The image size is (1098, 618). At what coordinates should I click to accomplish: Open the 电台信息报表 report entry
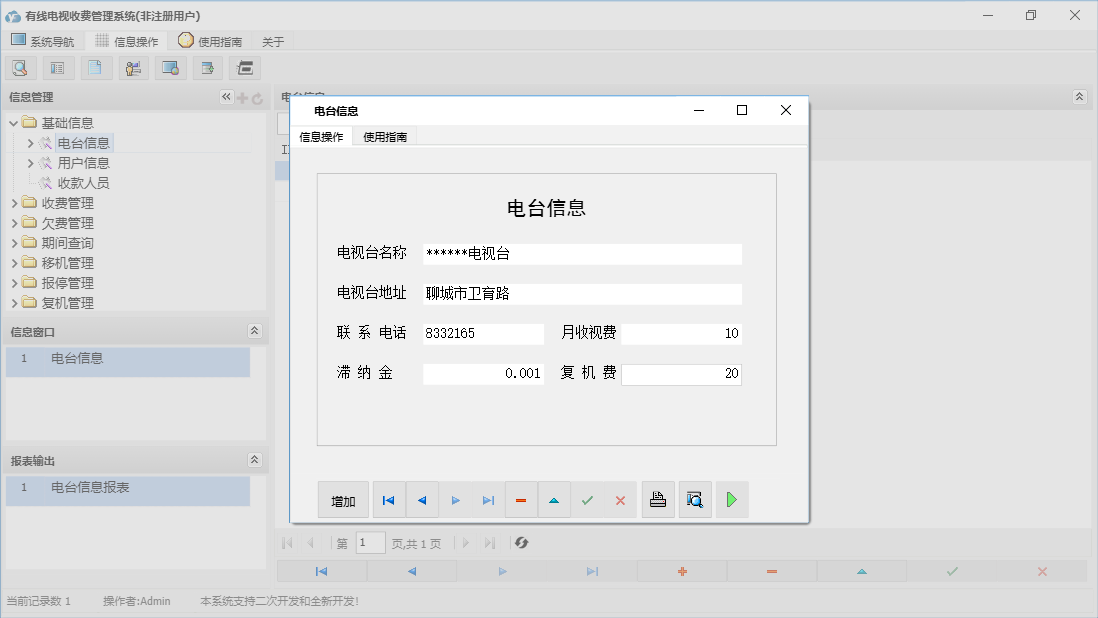pos(90,488)
